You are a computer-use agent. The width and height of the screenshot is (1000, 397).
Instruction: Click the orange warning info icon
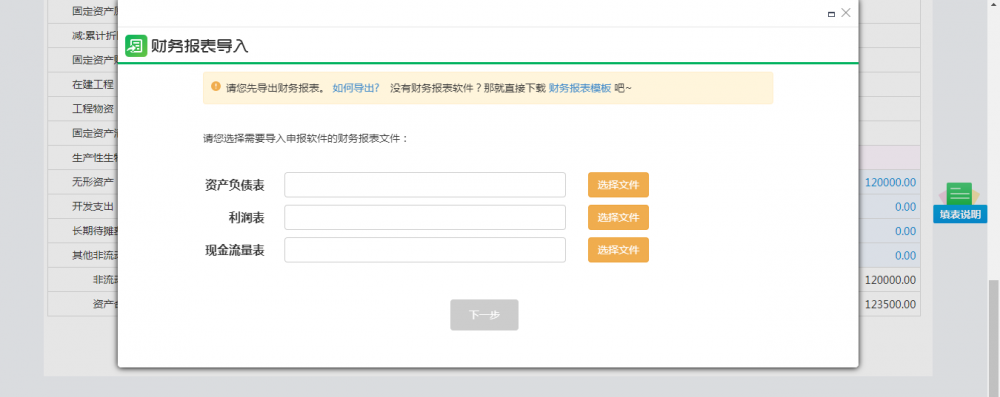(x=216, y=86)
